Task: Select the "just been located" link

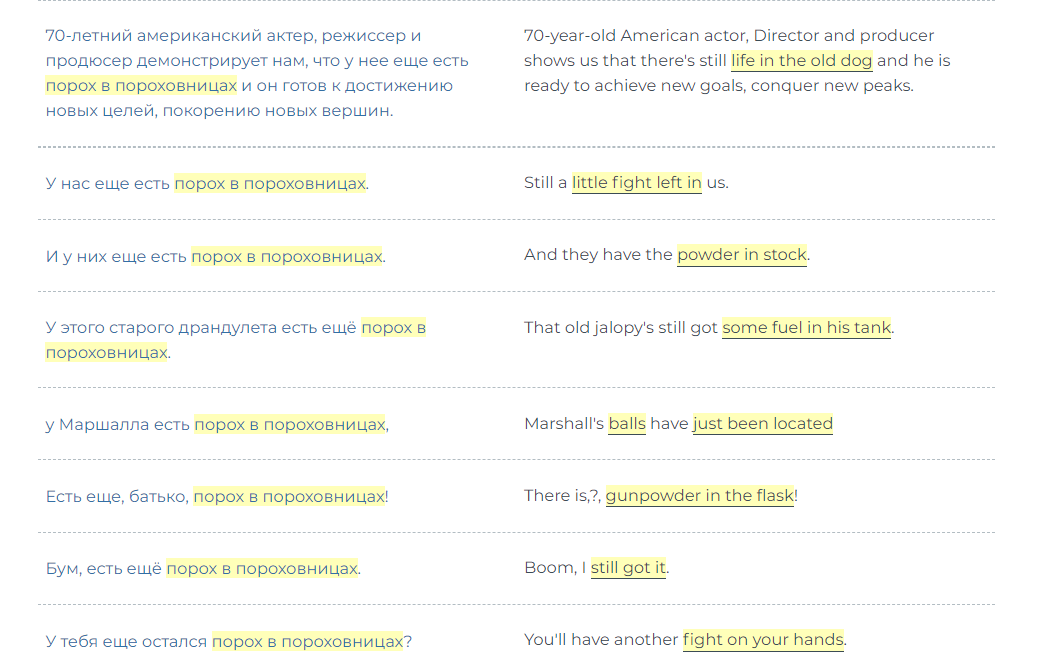Action: (x=762, y=424)
